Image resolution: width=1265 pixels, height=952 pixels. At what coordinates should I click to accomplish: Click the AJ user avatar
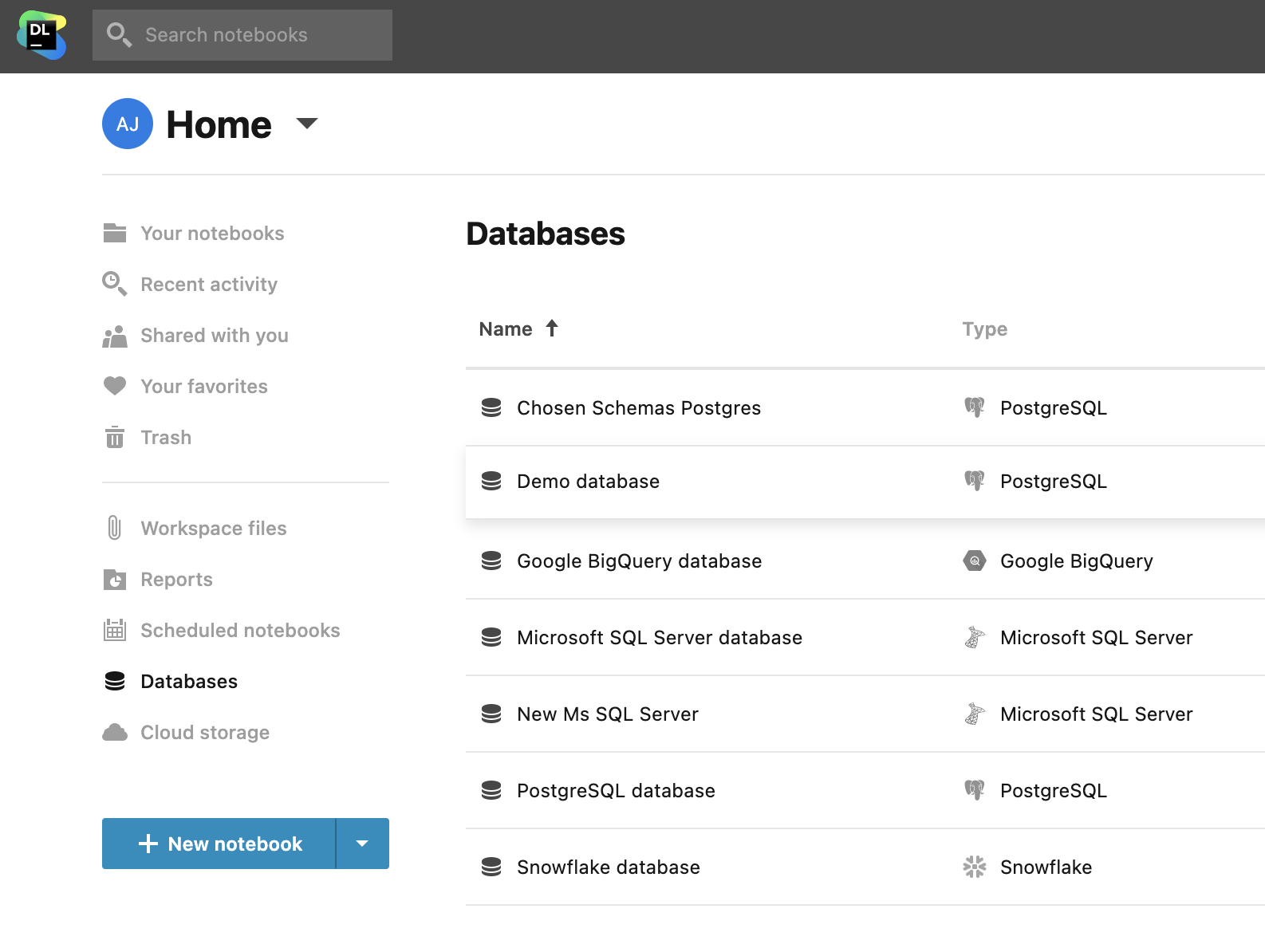[128, 124]
